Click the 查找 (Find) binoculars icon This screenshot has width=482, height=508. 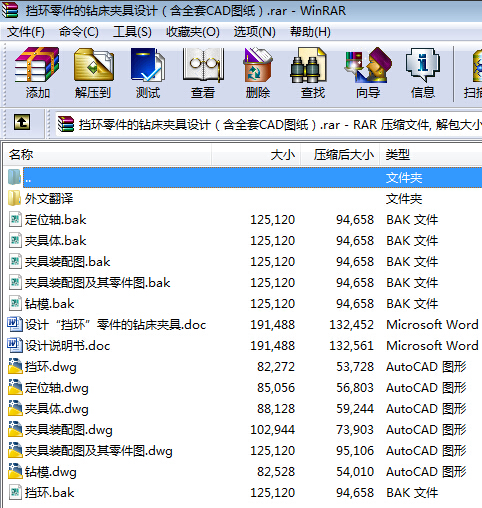point(308,65)
